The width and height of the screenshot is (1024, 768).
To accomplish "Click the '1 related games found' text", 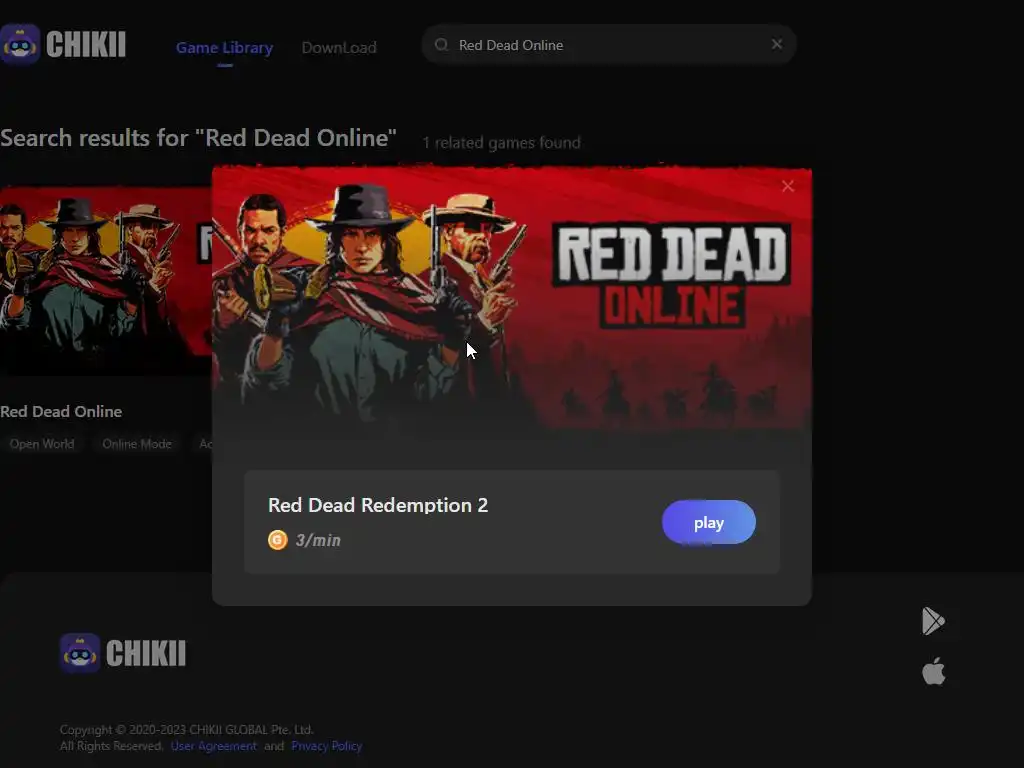I will (501, 142).
